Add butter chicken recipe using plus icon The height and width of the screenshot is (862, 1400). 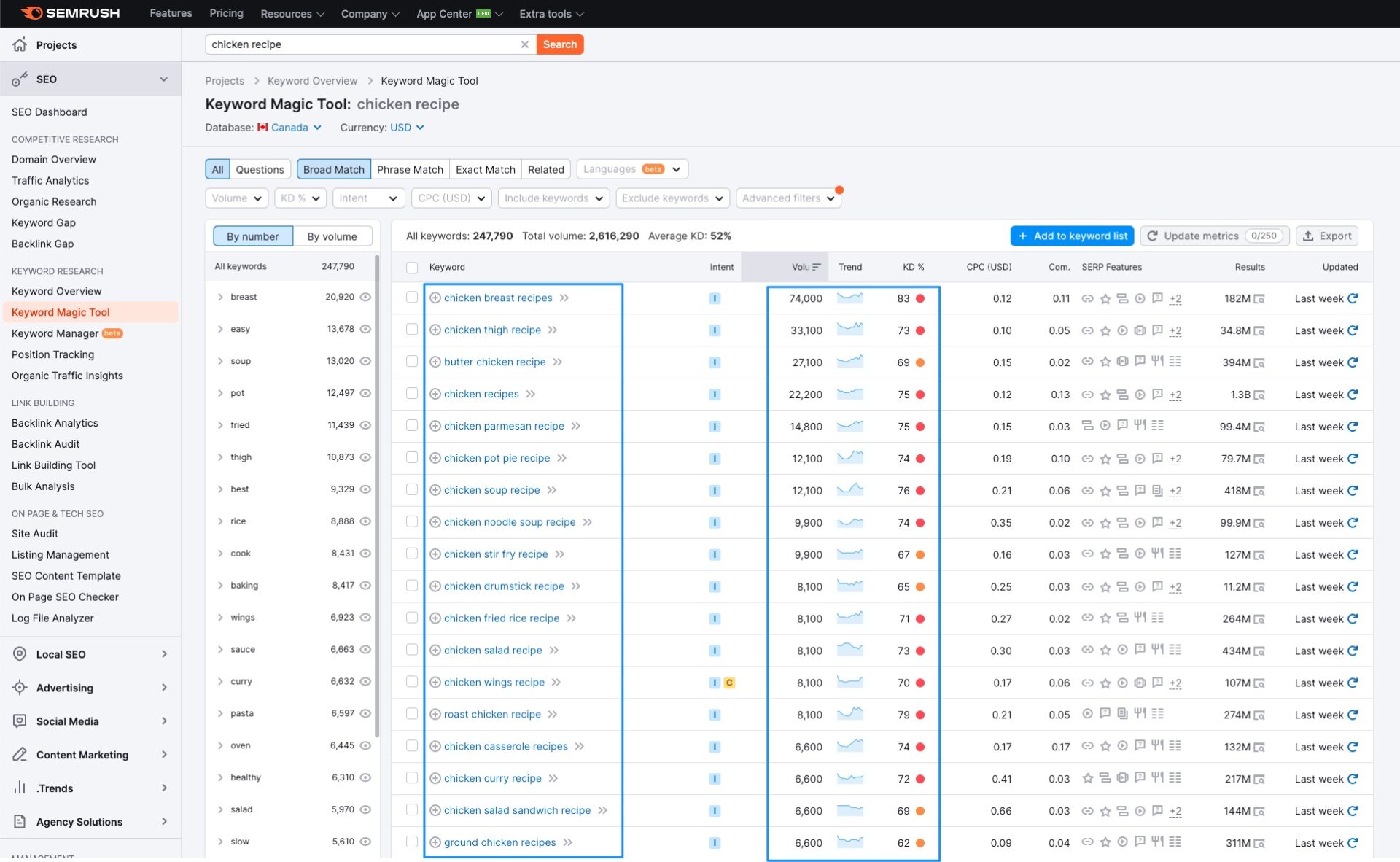435,362
